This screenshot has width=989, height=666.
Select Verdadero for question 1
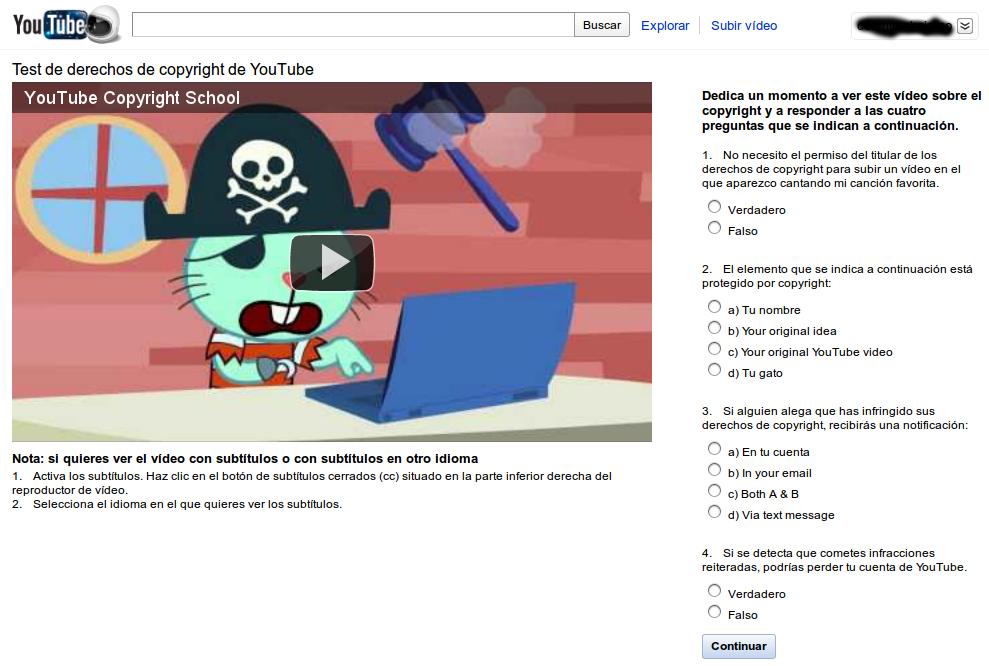[x=714, y=207]
